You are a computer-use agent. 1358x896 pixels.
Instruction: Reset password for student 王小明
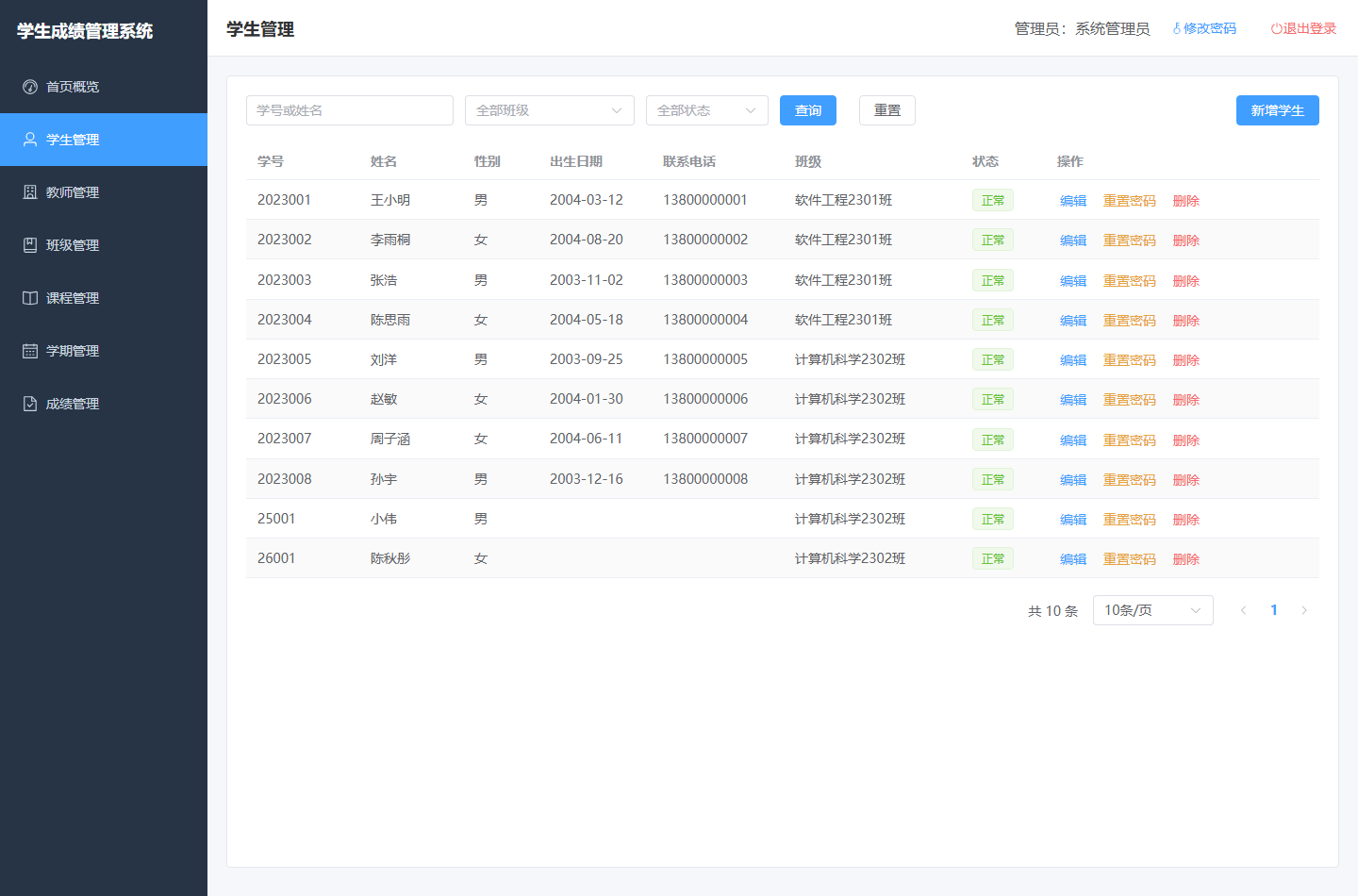click(x=1130, y=201)
